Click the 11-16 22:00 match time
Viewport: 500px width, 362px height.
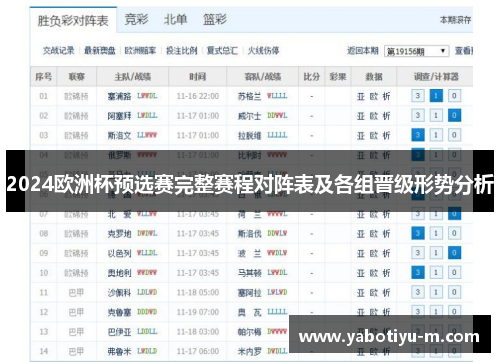(x=198, y=96)
